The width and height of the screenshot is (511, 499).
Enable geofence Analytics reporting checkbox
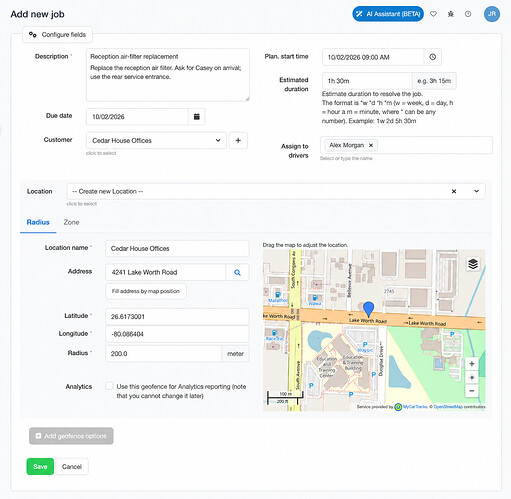click(109, 386)
